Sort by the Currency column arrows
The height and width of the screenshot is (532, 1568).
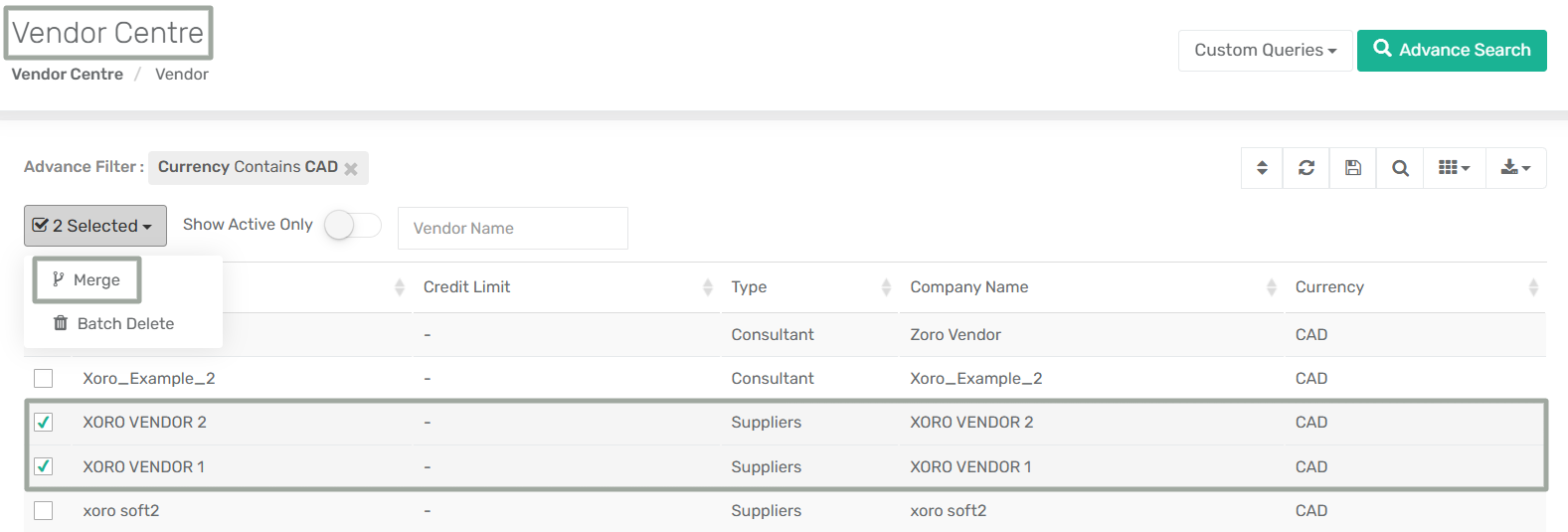point(1532,287)
